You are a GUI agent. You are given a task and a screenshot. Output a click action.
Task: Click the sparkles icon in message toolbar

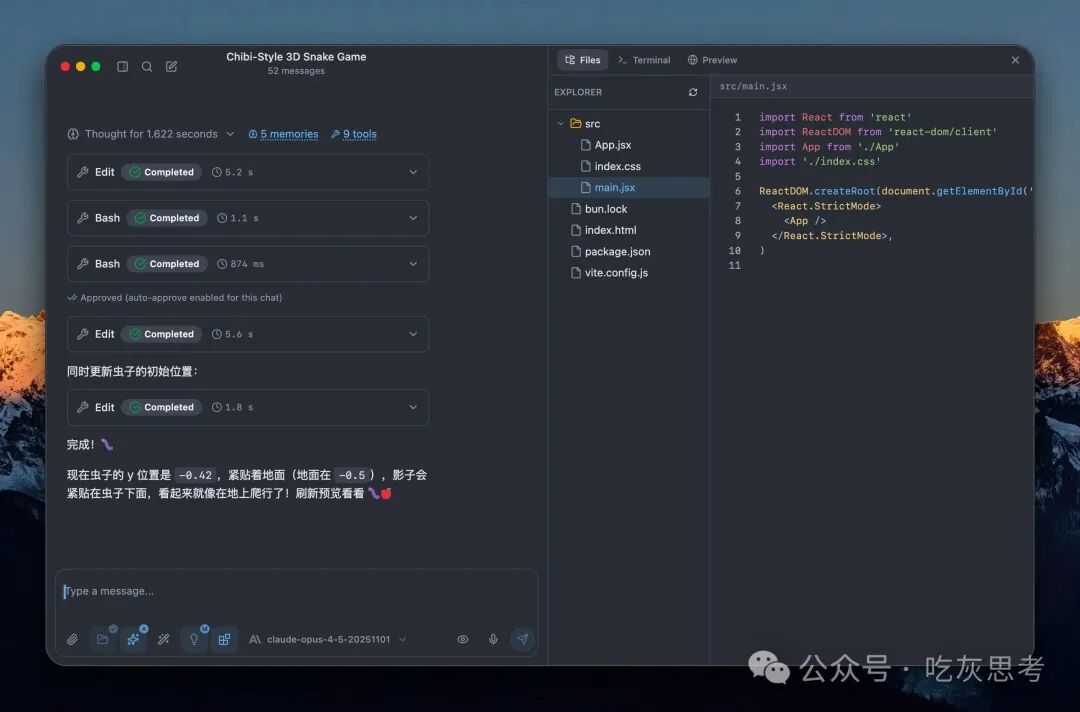133,640
